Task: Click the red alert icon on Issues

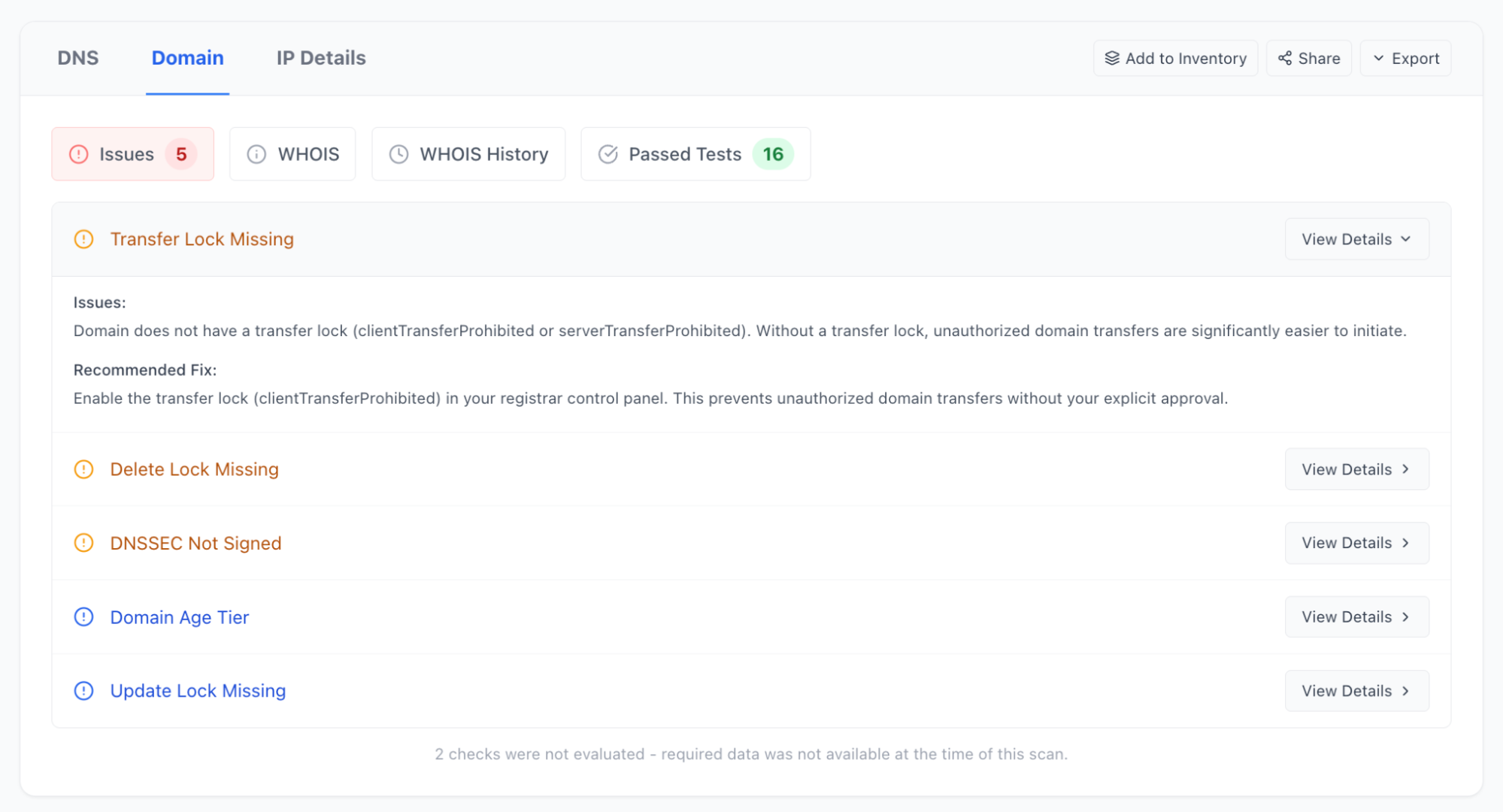Action: pos(79,154)
